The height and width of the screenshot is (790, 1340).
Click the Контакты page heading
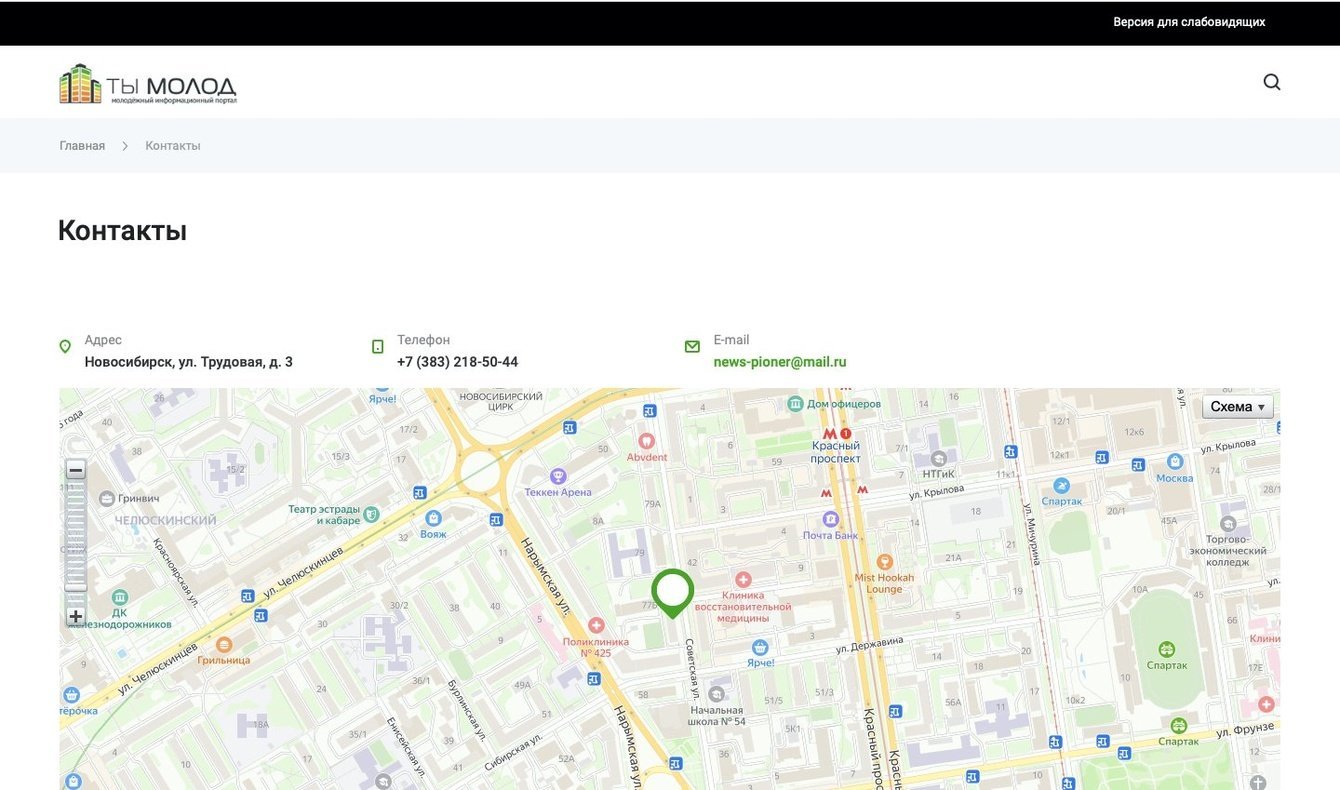(x=122, y=231)
